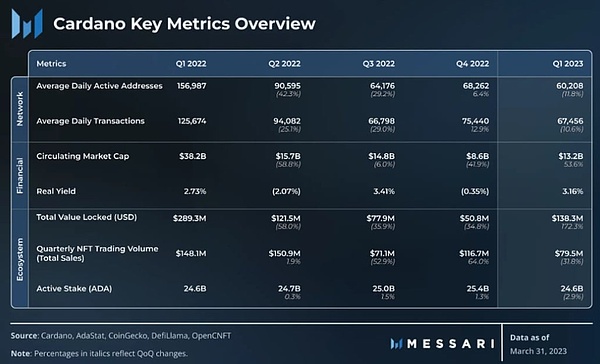Click the Q3 2022 column header
Image resolution: width=600 pixels, height=364 pixels.
click(x=379, y=64)
